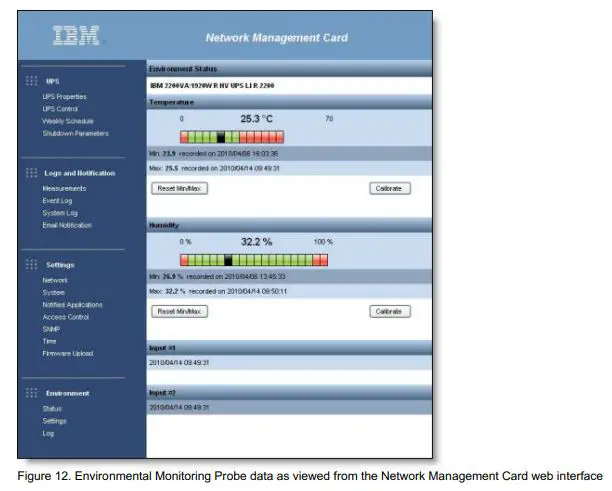612x491 pixels.
Task: Select the Settings menu heading
Action: tap(60, 265)
